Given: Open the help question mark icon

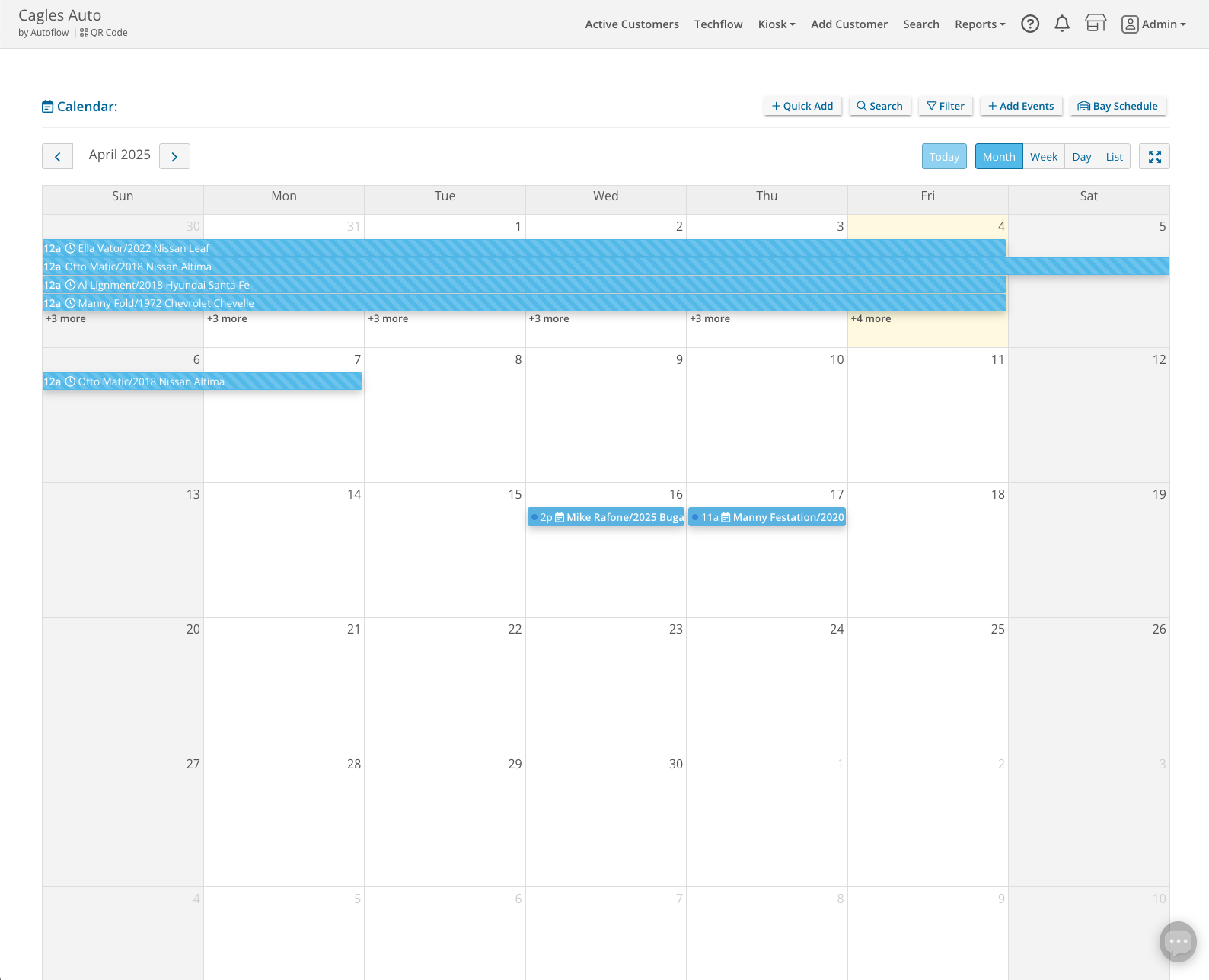Looking at the screenshot, I should tap(1030, 24).
